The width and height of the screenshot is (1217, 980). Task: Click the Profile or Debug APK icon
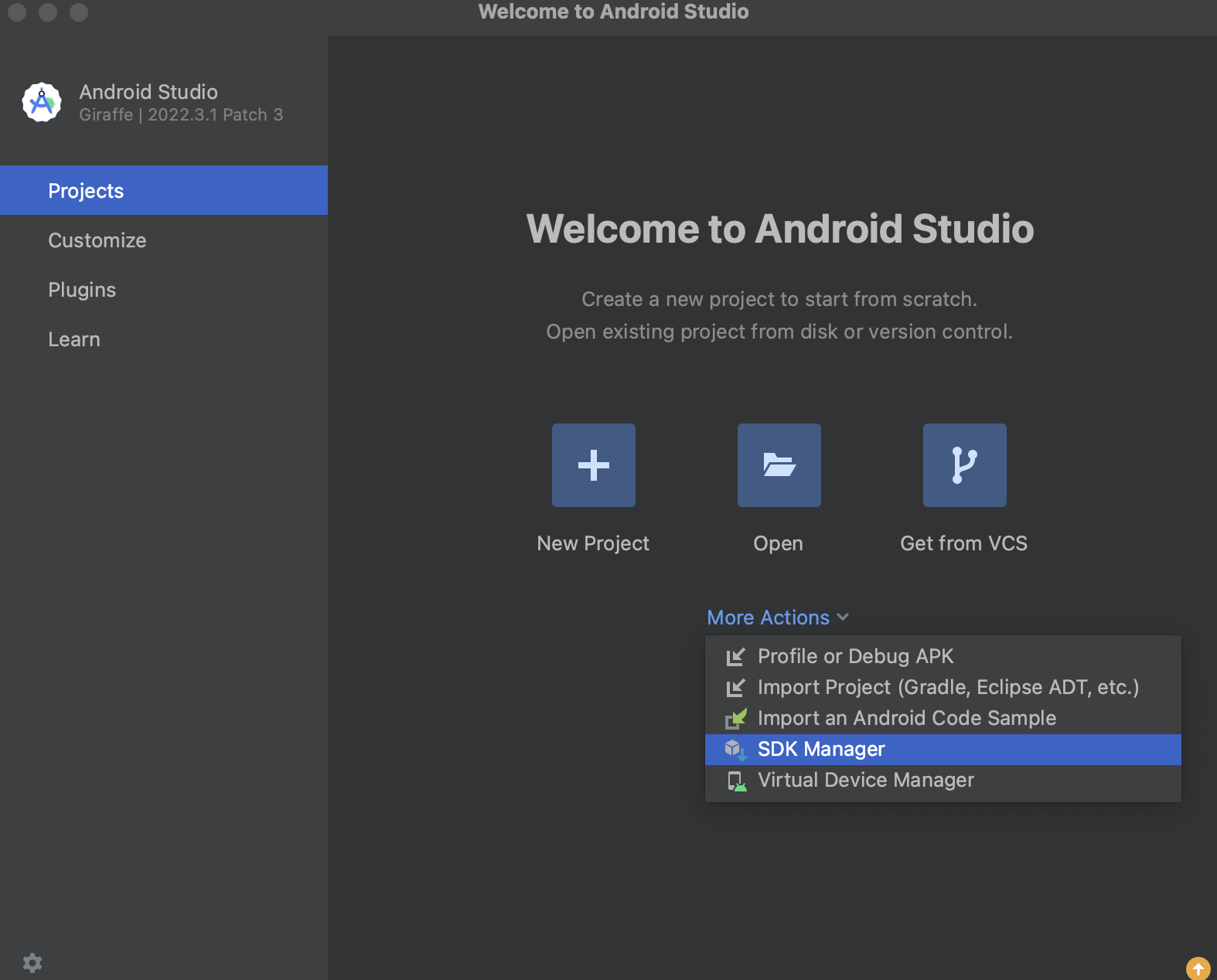(x=735, y=657)
